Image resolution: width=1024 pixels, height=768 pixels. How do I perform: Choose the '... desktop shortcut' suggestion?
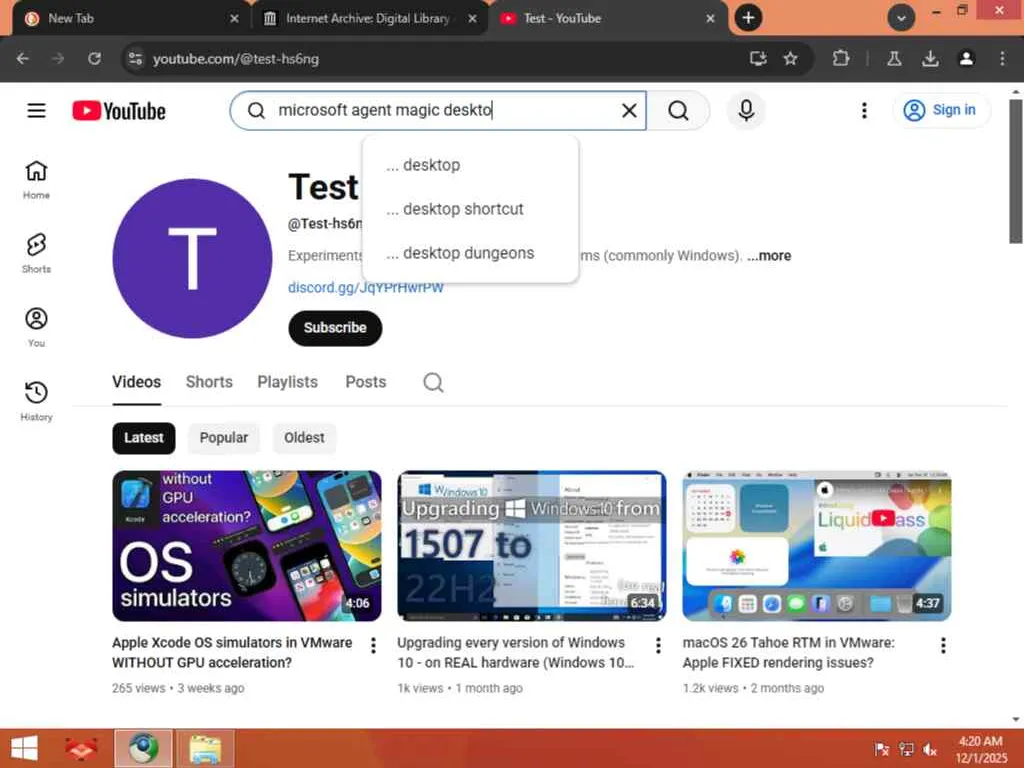point(470,209)
